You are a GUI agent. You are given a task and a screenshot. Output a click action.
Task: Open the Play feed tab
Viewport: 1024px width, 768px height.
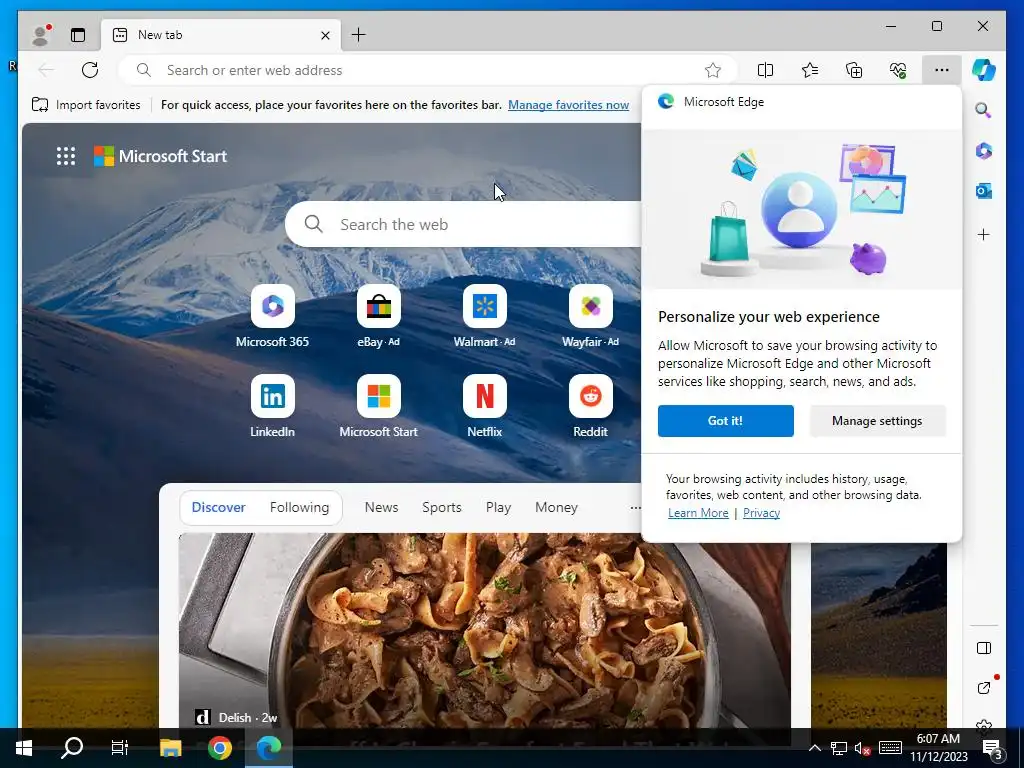(498, 507)
